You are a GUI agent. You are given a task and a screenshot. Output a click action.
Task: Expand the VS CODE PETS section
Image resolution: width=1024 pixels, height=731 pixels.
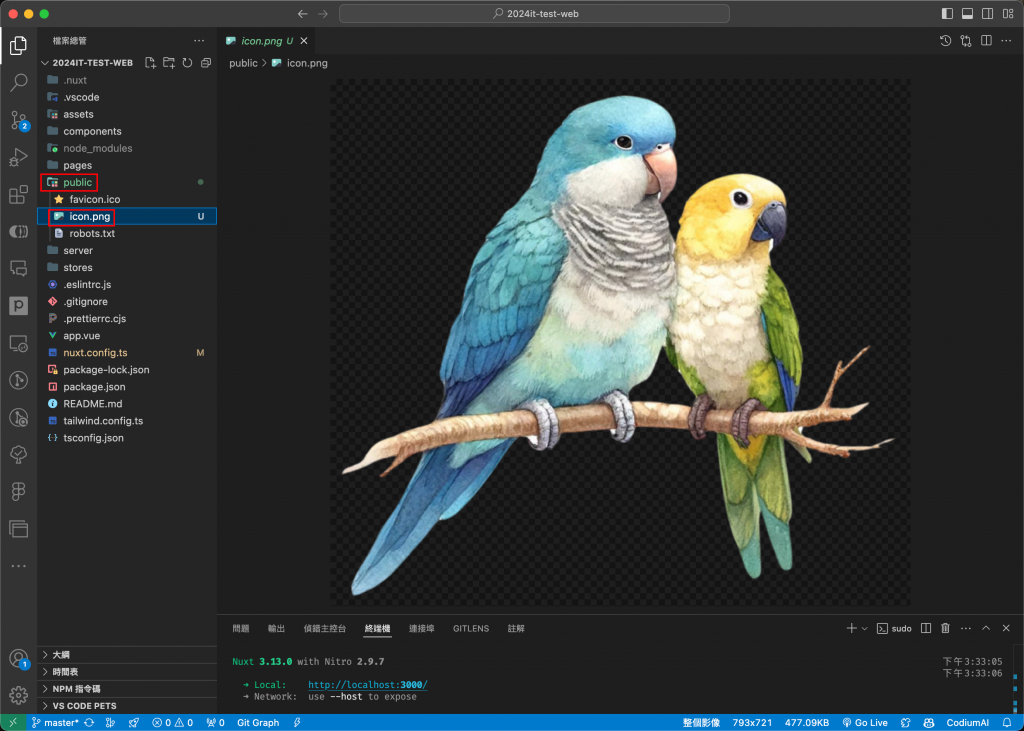point(84,706)
